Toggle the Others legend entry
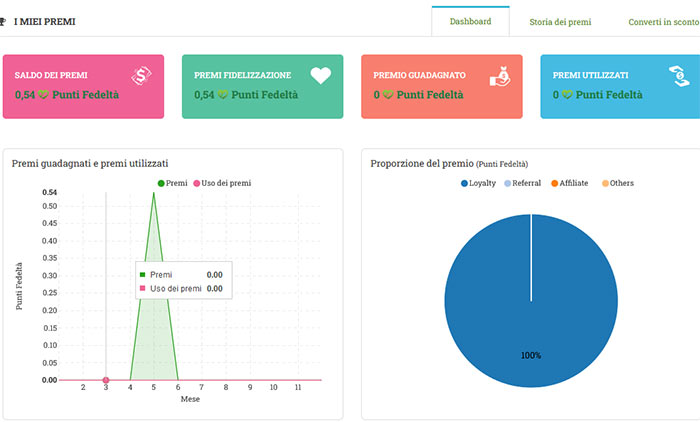 618,183
